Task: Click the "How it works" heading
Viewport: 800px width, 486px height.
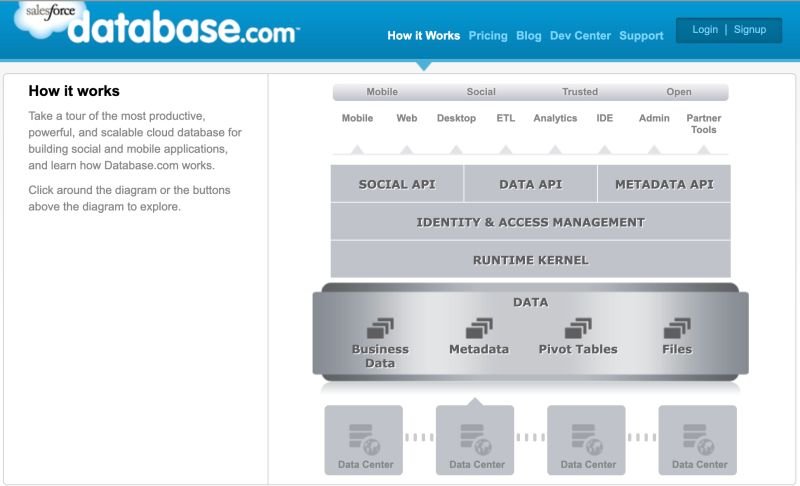Action: point(74,91)
